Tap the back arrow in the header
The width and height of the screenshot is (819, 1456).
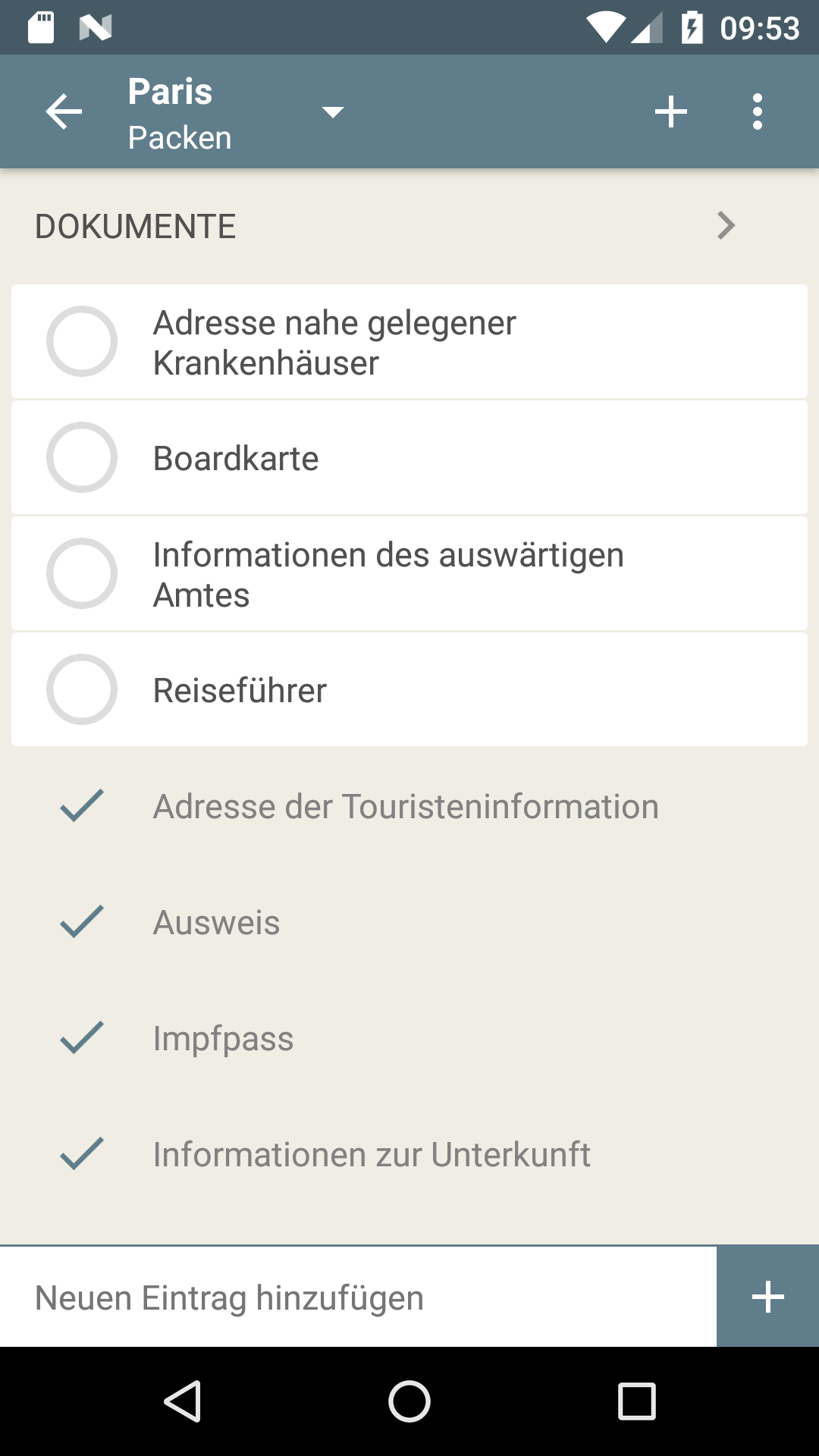[x=64, y=112]
